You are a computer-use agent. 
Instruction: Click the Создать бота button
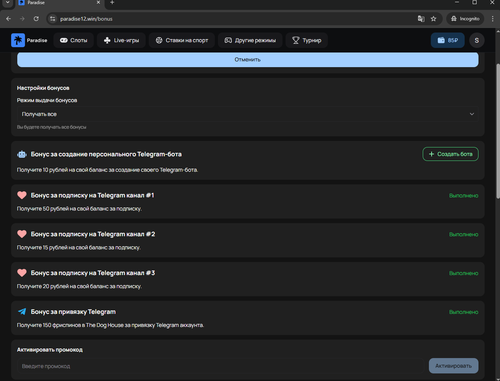coord(450,154)
